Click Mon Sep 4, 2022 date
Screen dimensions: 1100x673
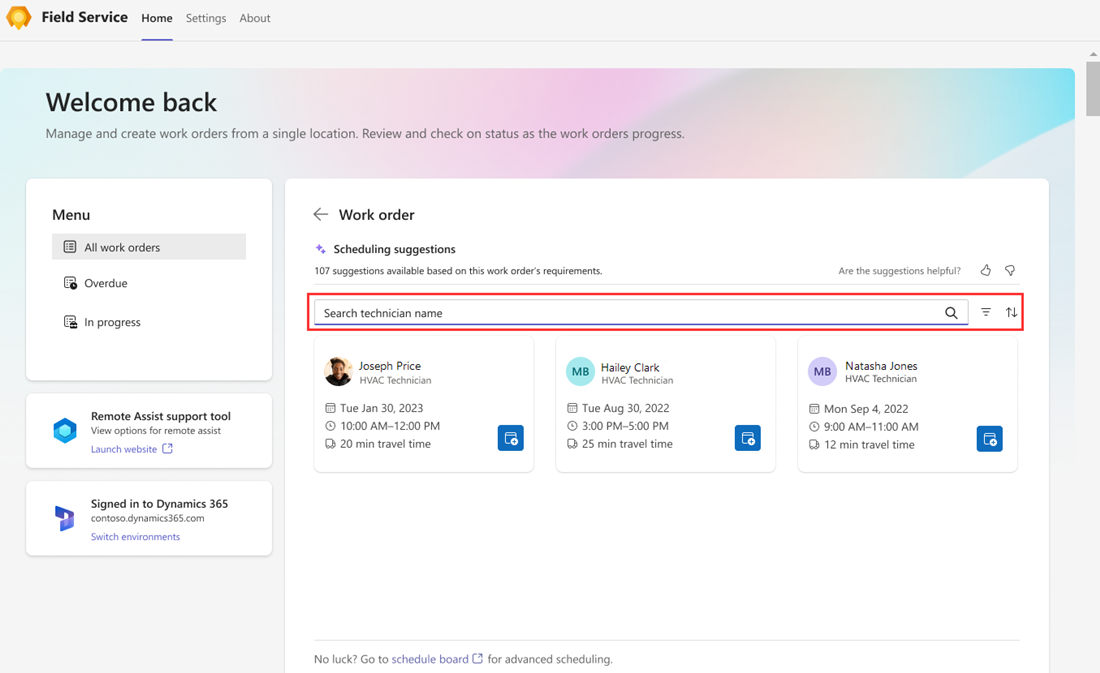click(866, 408)
